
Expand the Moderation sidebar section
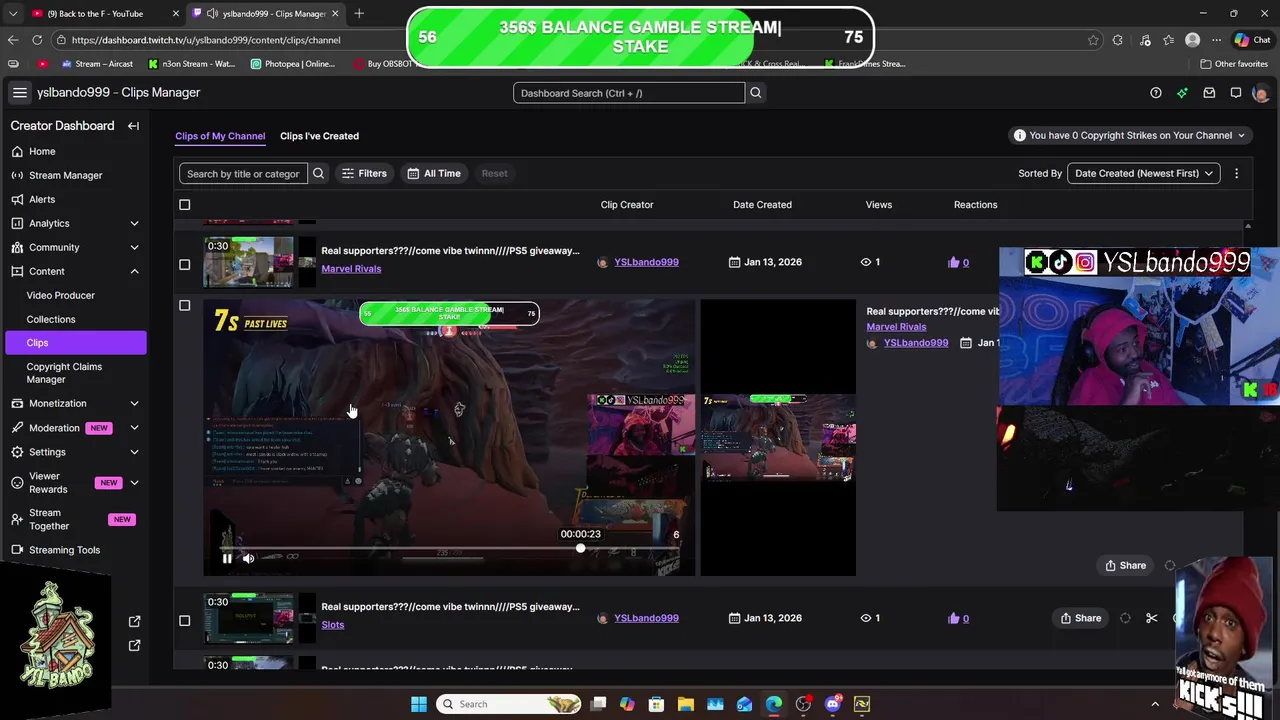(134, 428)
